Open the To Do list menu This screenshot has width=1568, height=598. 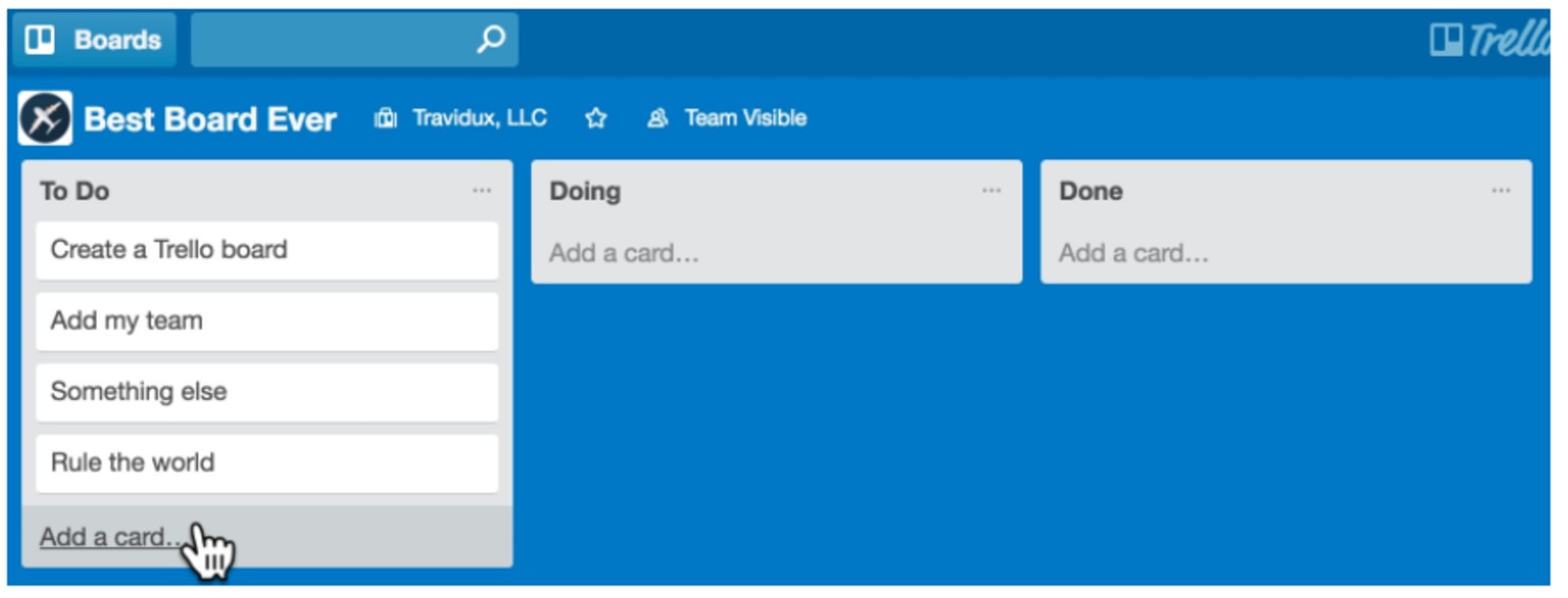(482, 190)
